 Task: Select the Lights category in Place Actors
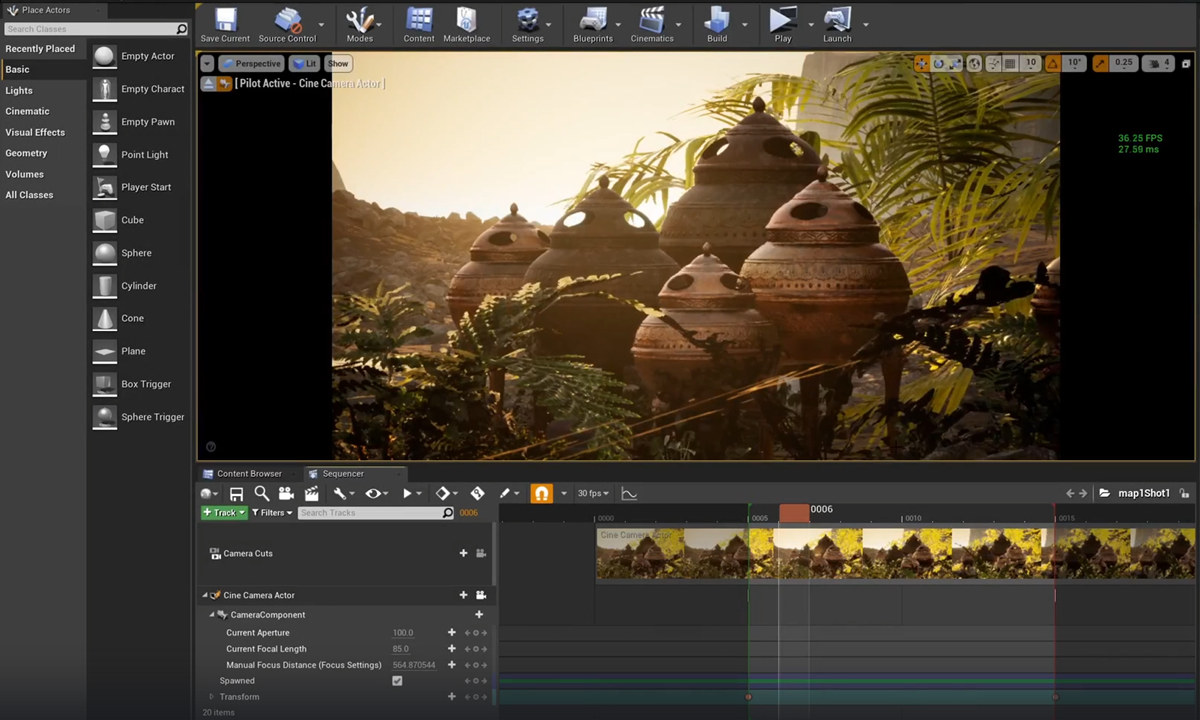[x=19, y=90]
